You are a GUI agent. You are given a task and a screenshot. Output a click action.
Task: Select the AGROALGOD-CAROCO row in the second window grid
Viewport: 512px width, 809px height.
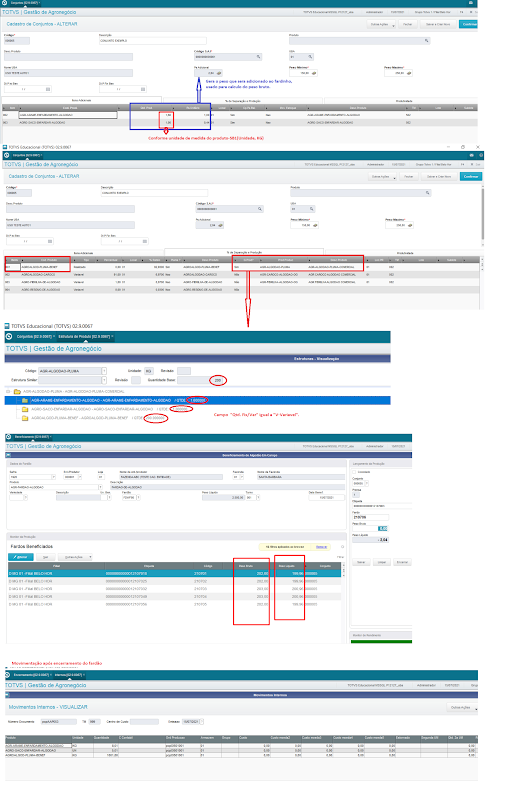pyautogui.click(x=243, y=274)
